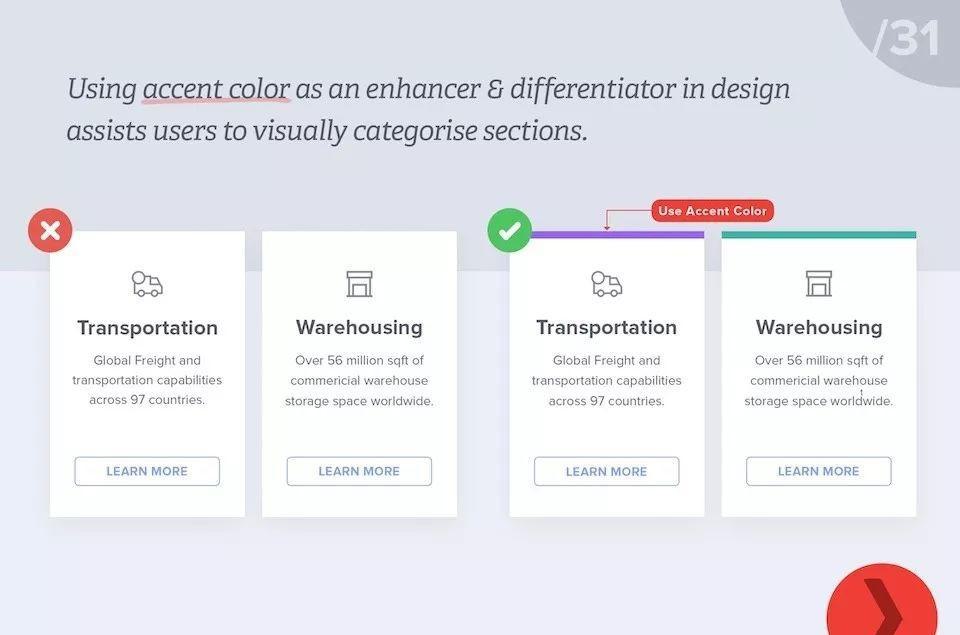Image resolution: width=960 pixels, height=635 pixels.
Task: Click the truck icon under purple accent bar
Action: pos(606,284)
